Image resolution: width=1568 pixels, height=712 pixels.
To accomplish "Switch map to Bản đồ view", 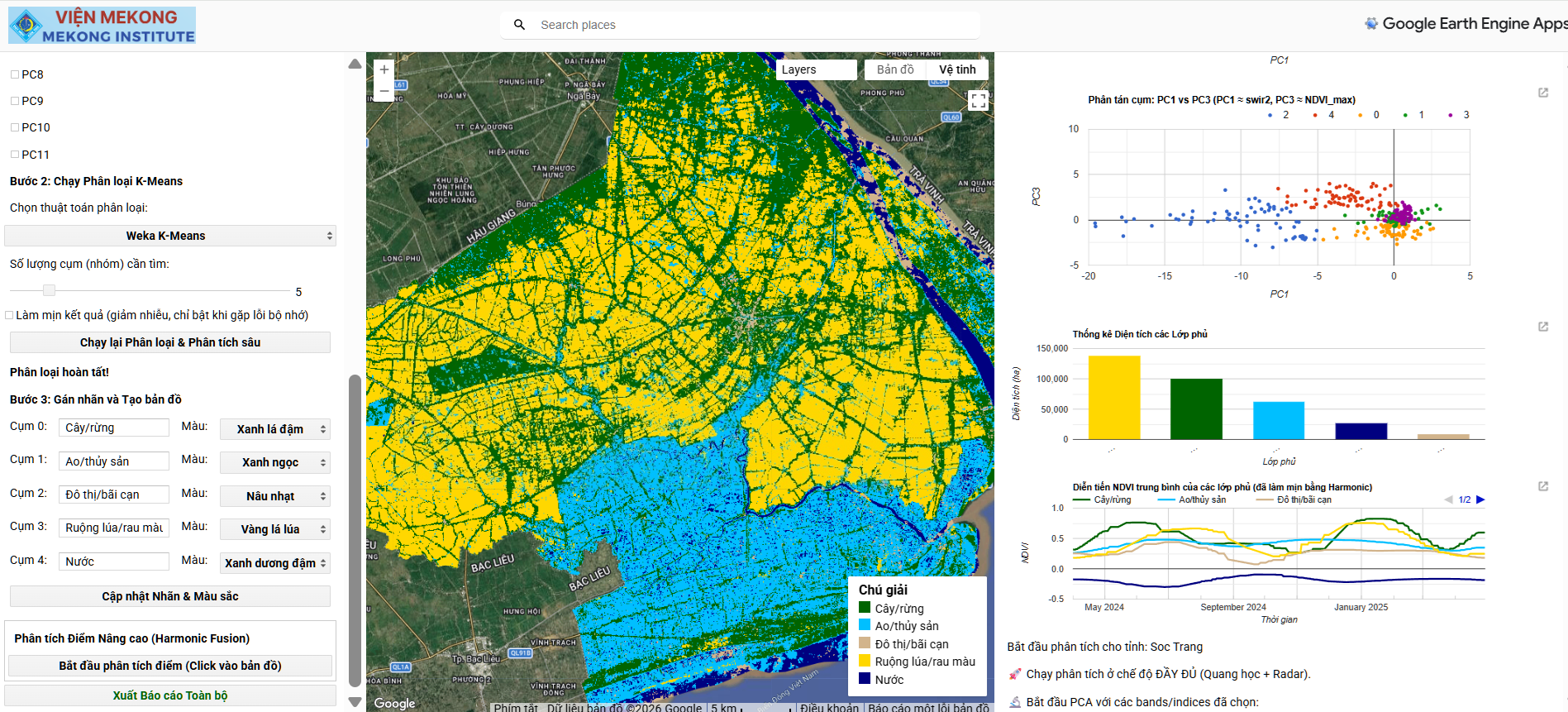I will coord(895,69).
